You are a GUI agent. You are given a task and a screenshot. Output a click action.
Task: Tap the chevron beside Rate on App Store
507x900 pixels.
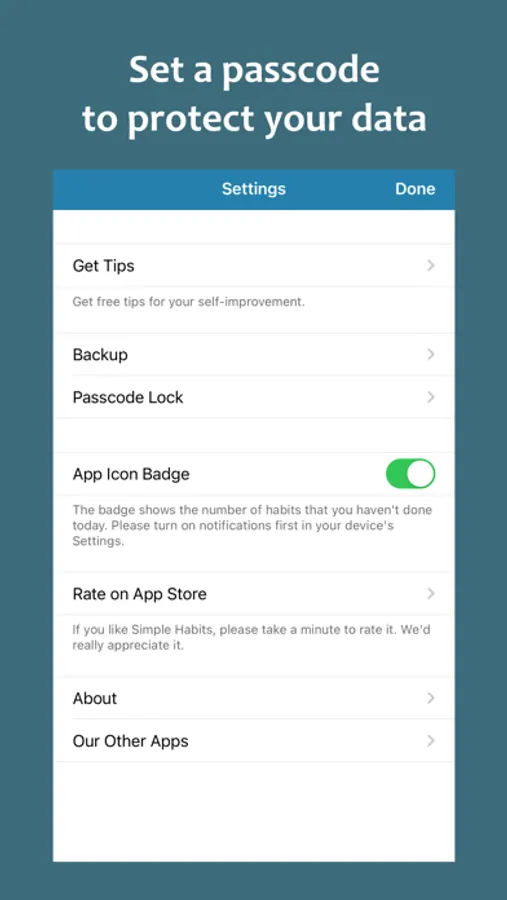(x=431, y=593)
